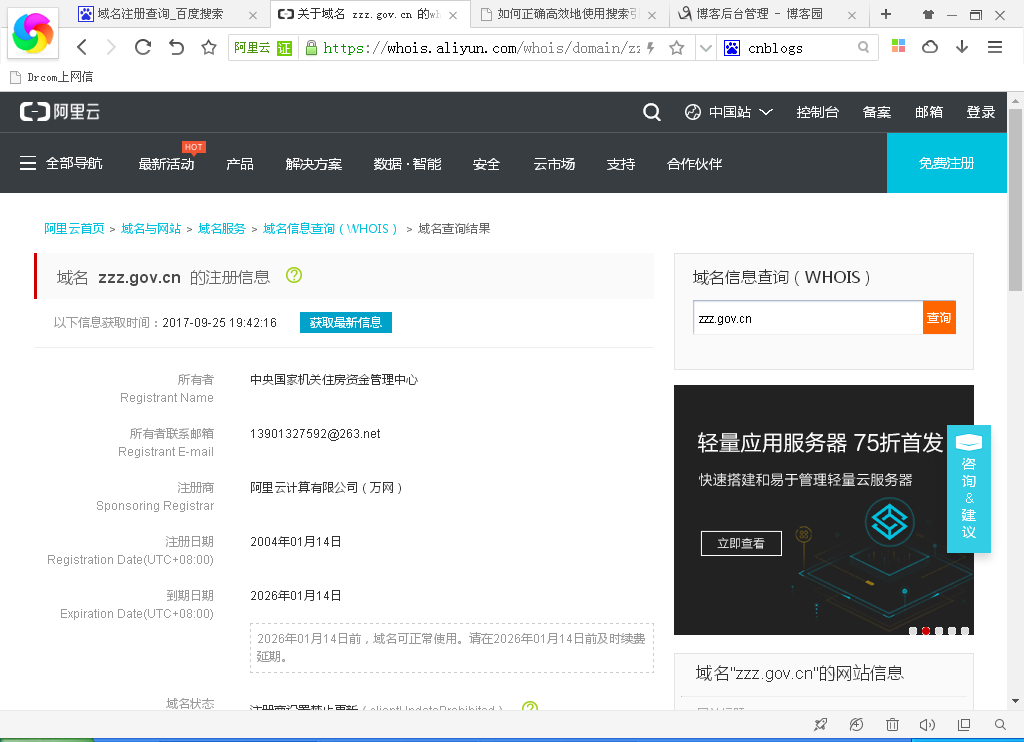Open the 咨询&建议 side widget

click(968, 489)
